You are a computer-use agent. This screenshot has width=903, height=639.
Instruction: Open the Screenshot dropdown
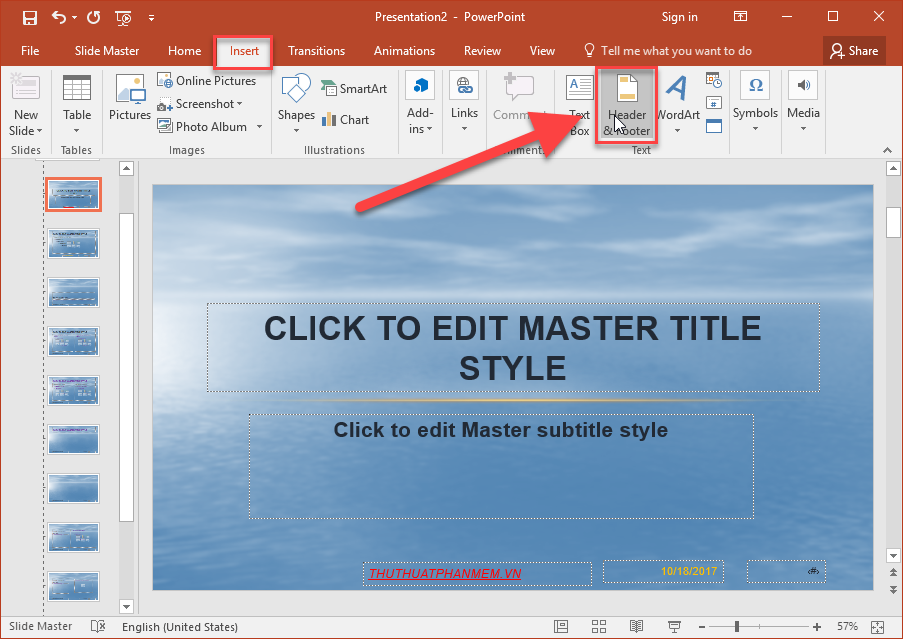[x=200, y=104]
